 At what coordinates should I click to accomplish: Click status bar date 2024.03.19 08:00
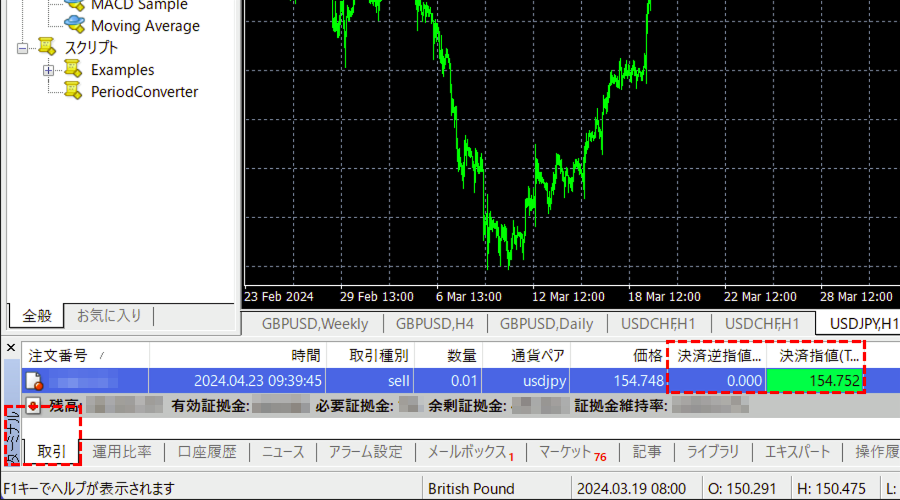tap(631, 489)
